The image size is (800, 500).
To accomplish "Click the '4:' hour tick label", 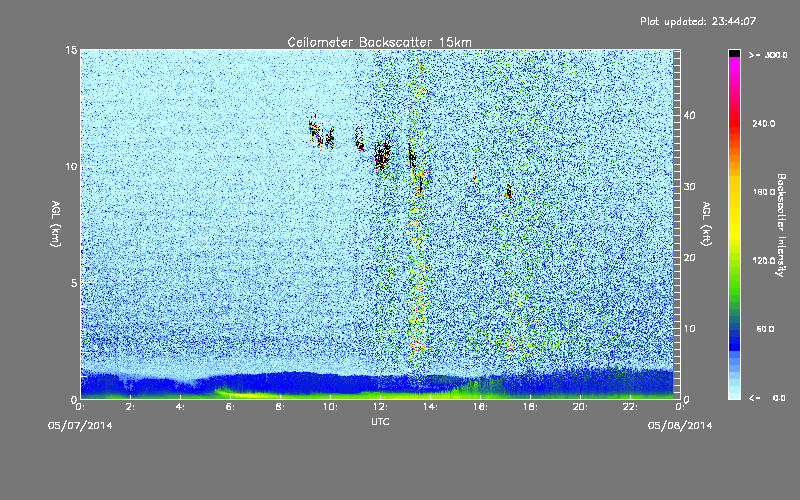I will tap(181, 407).
